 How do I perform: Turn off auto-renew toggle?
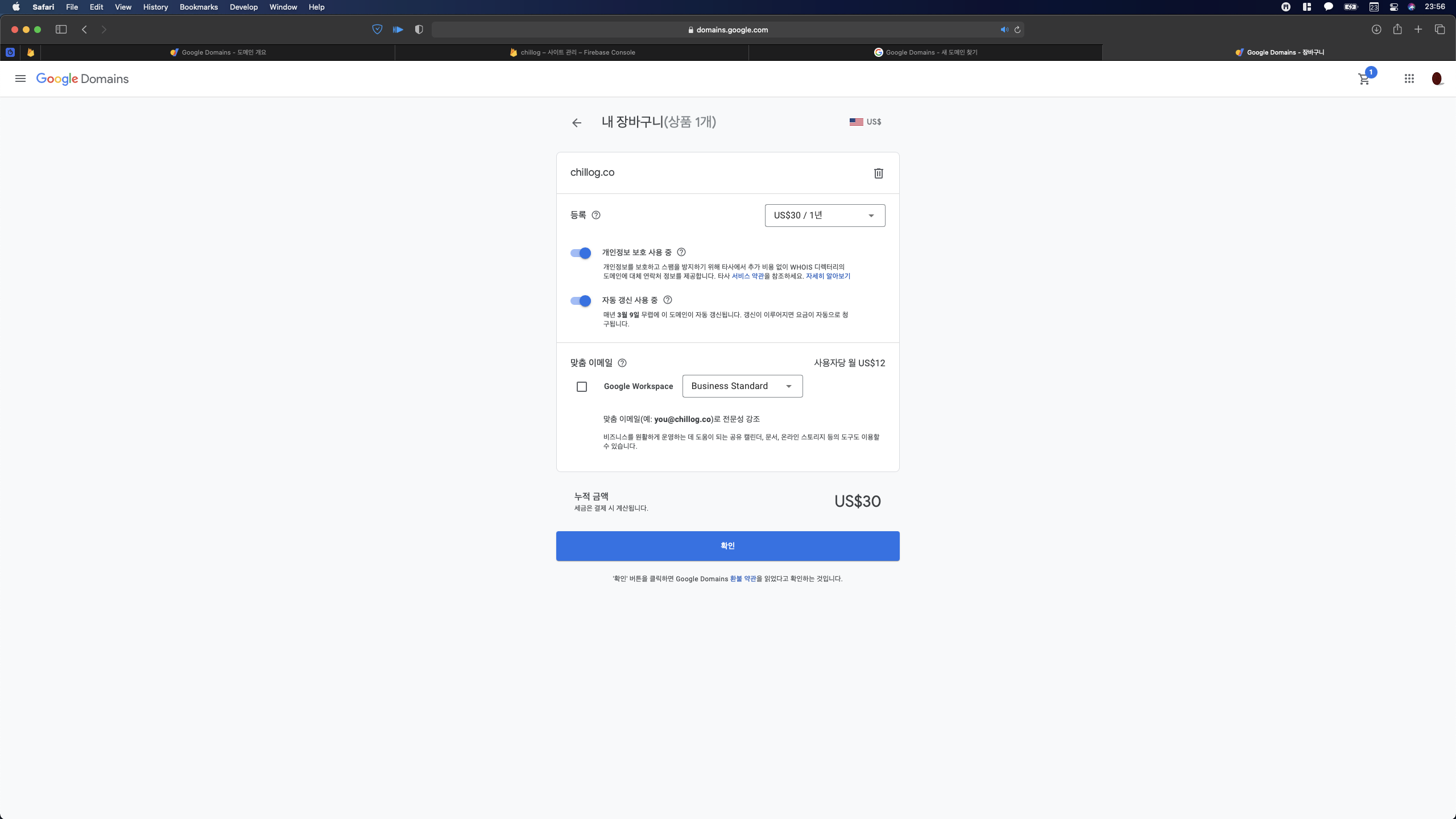[581, 301]
